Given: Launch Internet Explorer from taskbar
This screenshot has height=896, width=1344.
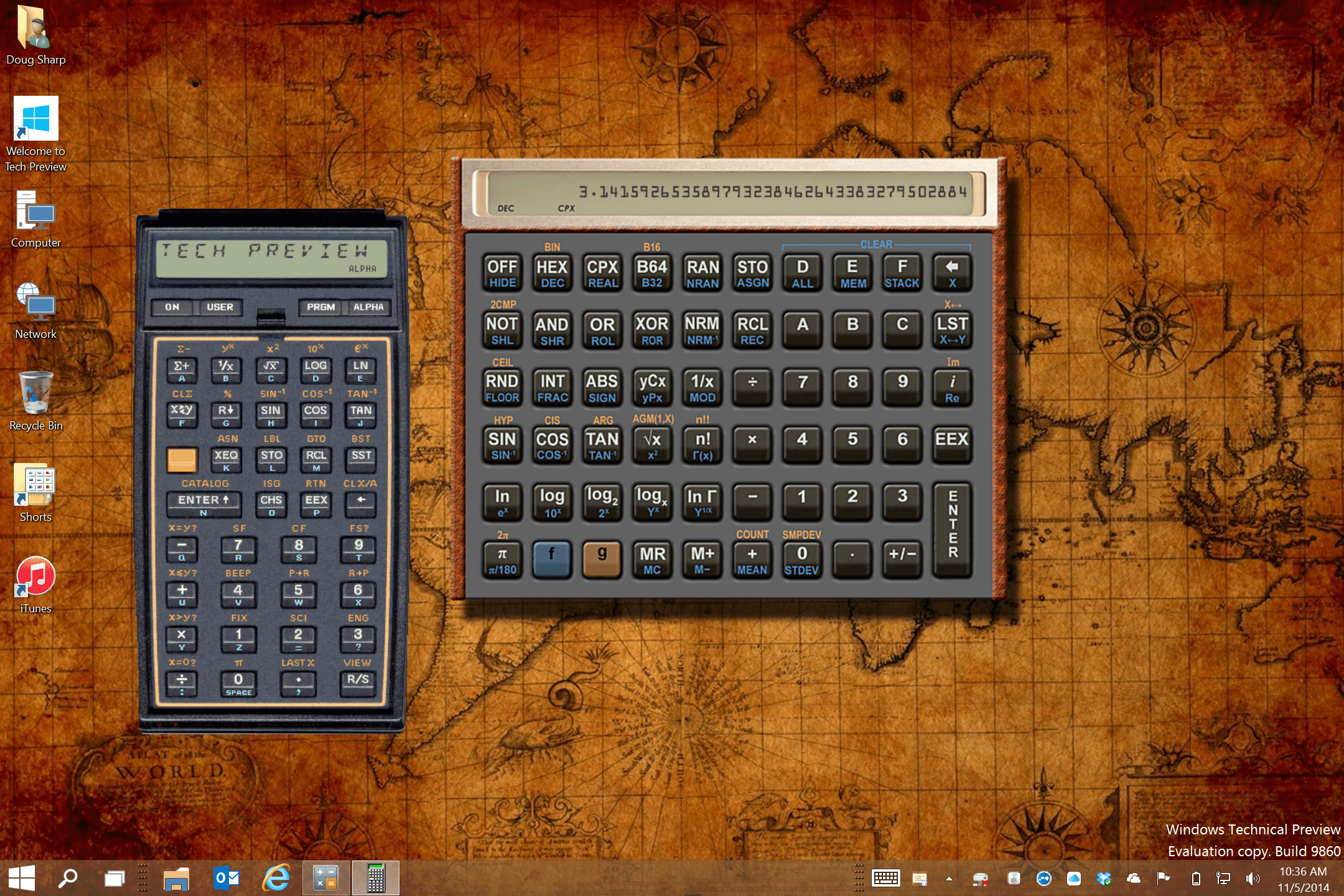Looking at the screenshot, I should 276,878.
